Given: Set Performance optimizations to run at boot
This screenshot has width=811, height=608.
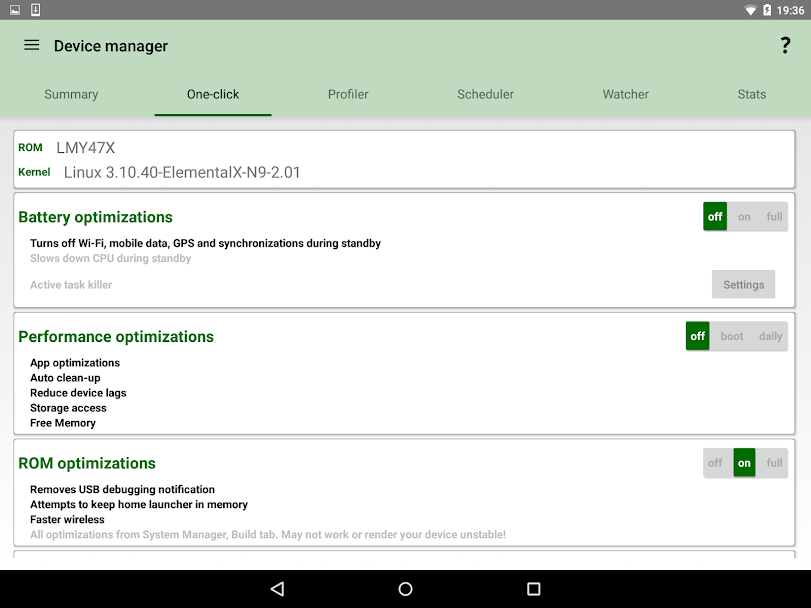Looking at the screenshot, I should [x=732, y=336].
